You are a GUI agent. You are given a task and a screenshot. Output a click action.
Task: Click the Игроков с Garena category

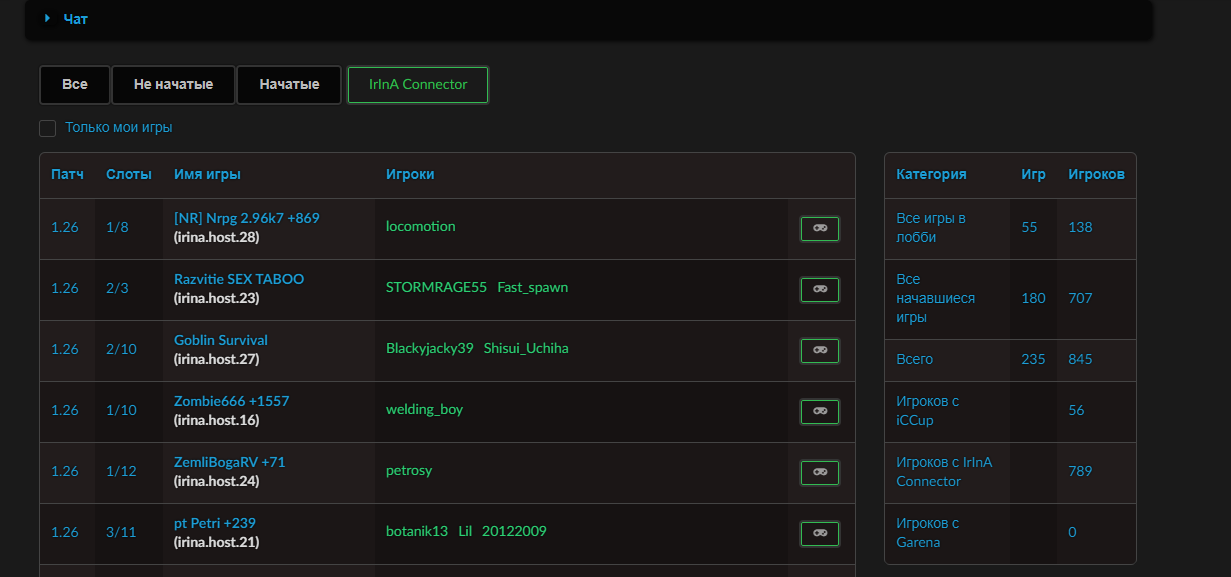point(928,532)
